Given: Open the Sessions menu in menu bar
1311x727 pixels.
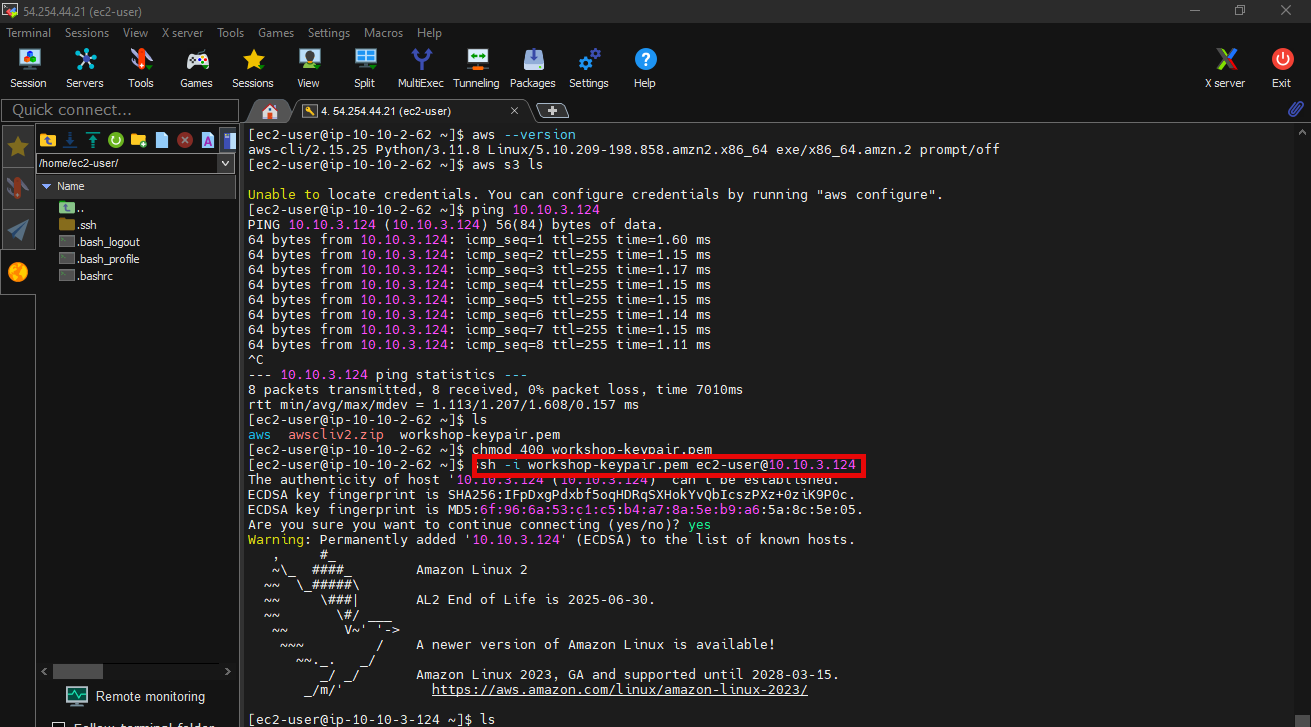Looking at the screenshot, I should (87, 33).
